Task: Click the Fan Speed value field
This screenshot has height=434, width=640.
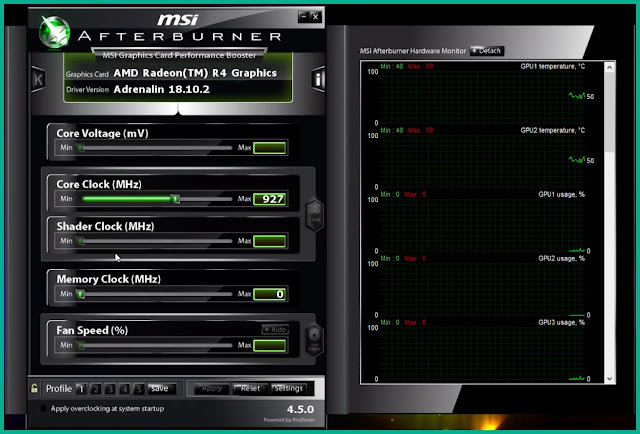Action: click(x=270, y=345)
